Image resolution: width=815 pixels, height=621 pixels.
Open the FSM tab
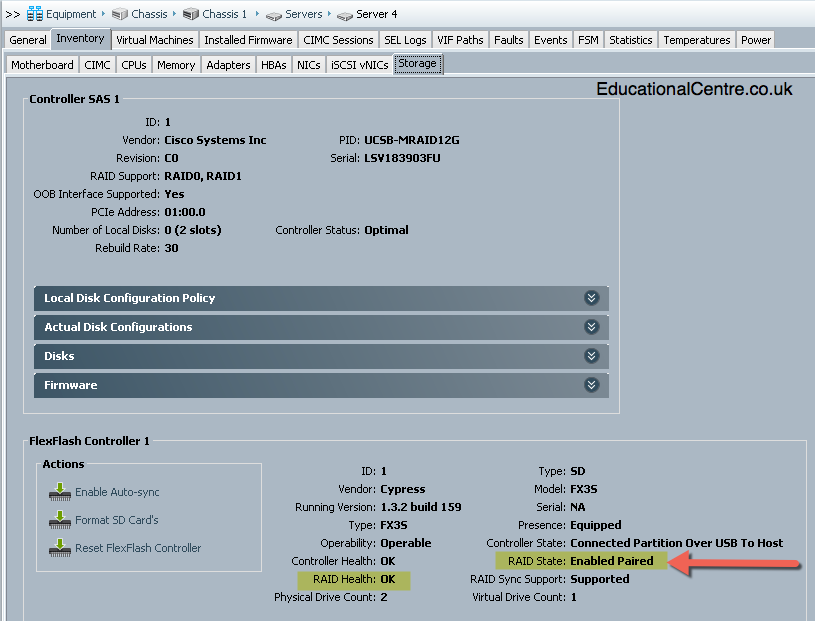click(588, 40)
